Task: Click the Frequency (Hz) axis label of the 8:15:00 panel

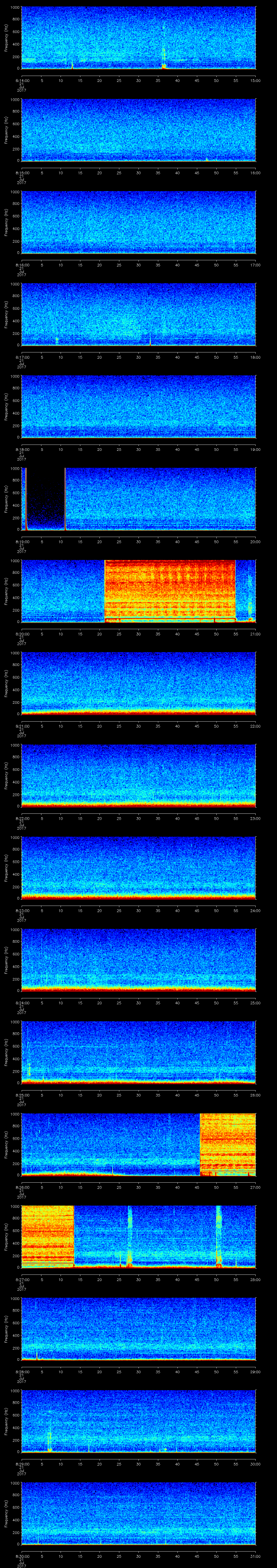Action: (x=6, y=130)
